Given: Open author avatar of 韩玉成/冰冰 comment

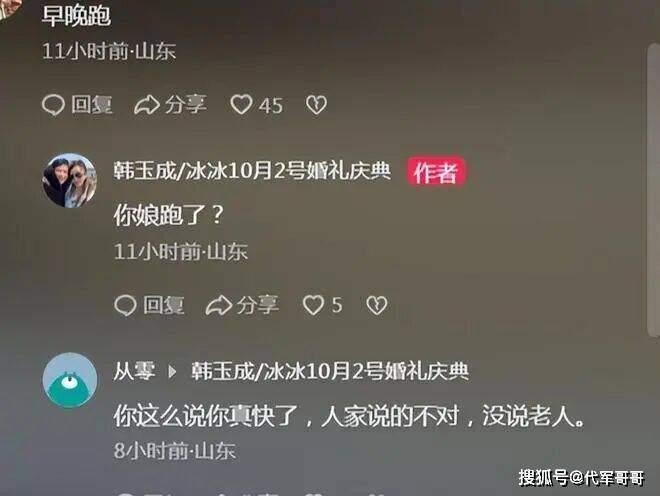Looking at the screenshot, I should click(x=70, y=180).
